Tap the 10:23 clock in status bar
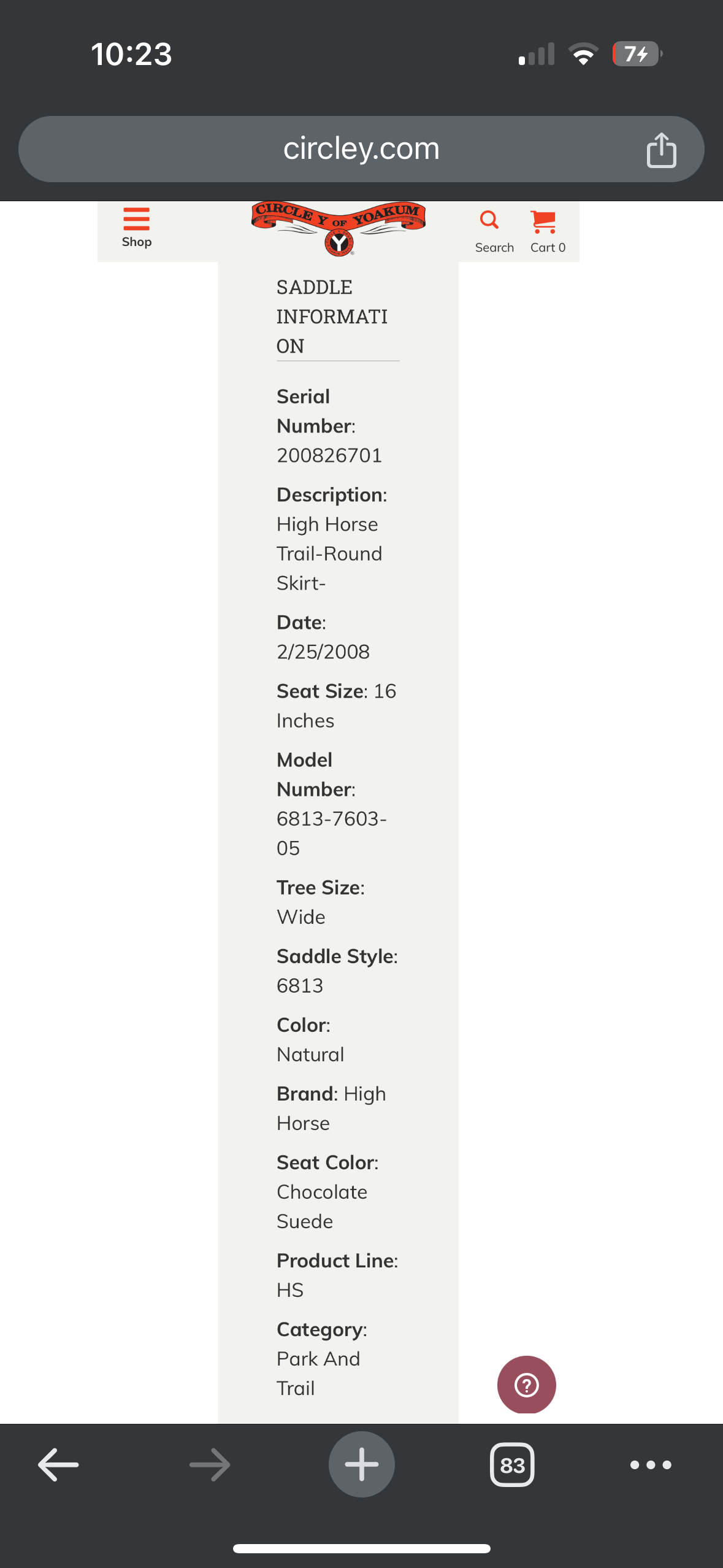 tap(132, 54)
